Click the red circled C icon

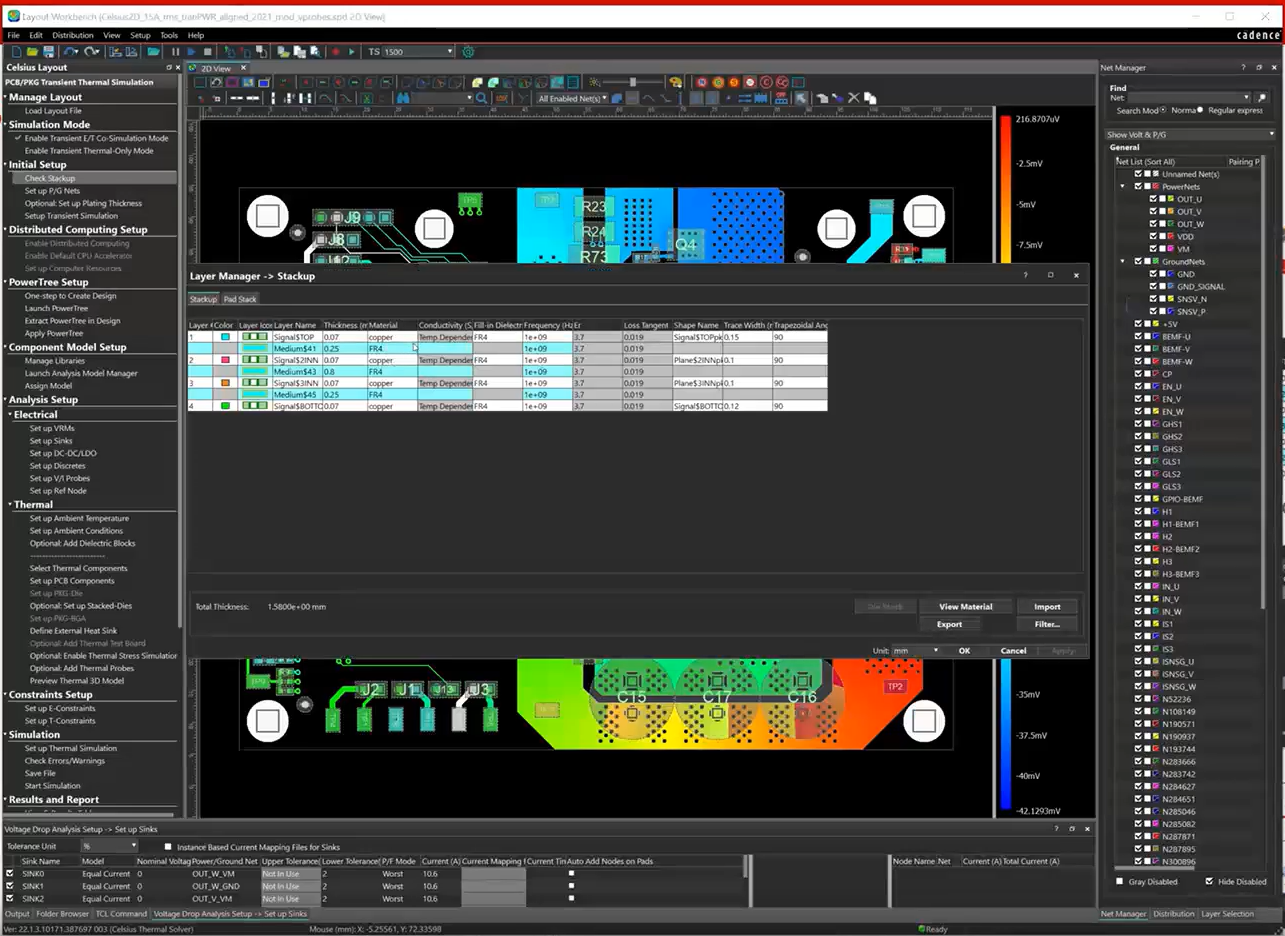pos(766,82)
